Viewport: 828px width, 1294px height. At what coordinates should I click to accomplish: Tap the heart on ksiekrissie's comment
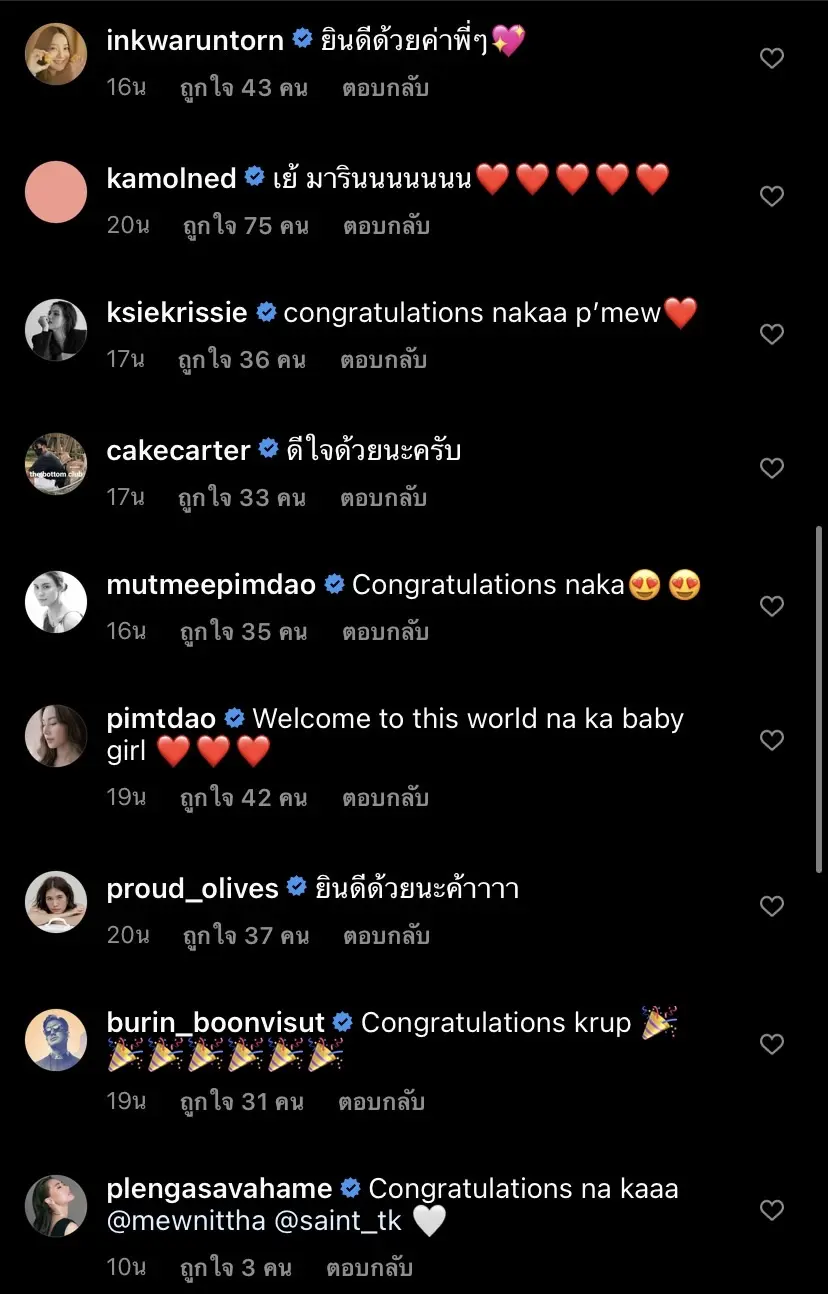point(772,334)
